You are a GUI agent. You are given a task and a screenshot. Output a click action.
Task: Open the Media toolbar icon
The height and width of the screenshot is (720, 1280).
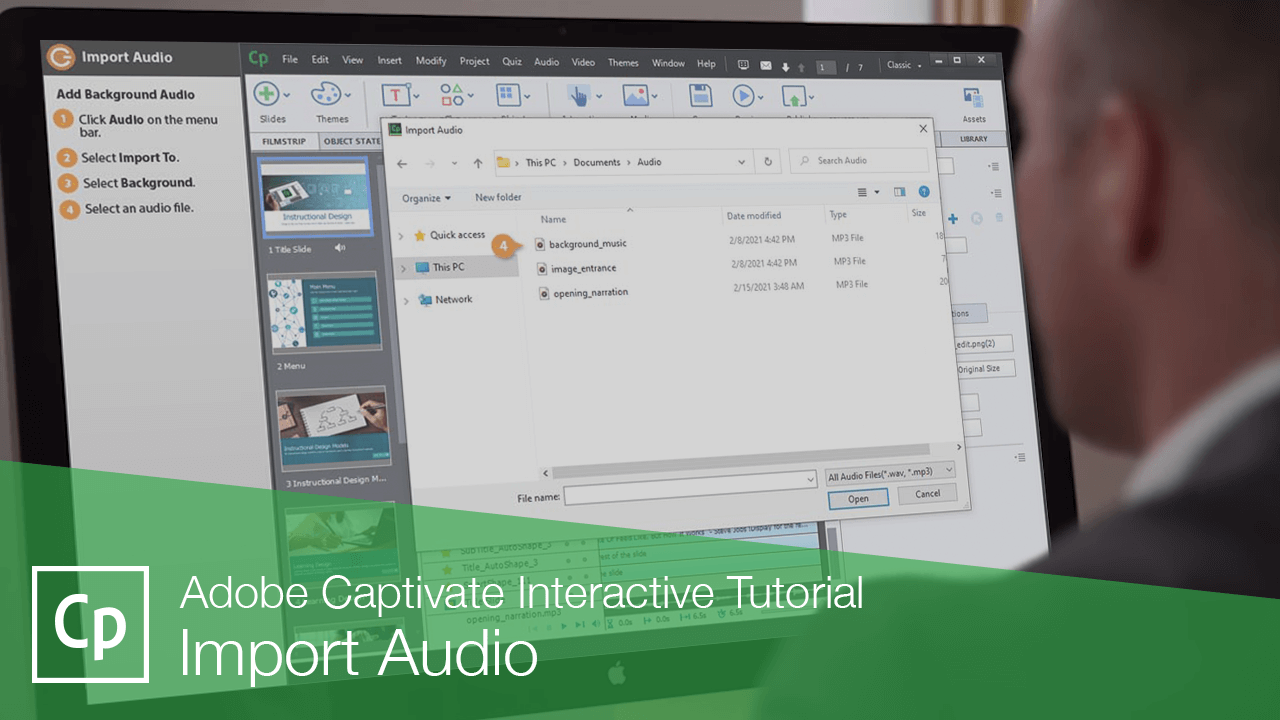[635, 95]
